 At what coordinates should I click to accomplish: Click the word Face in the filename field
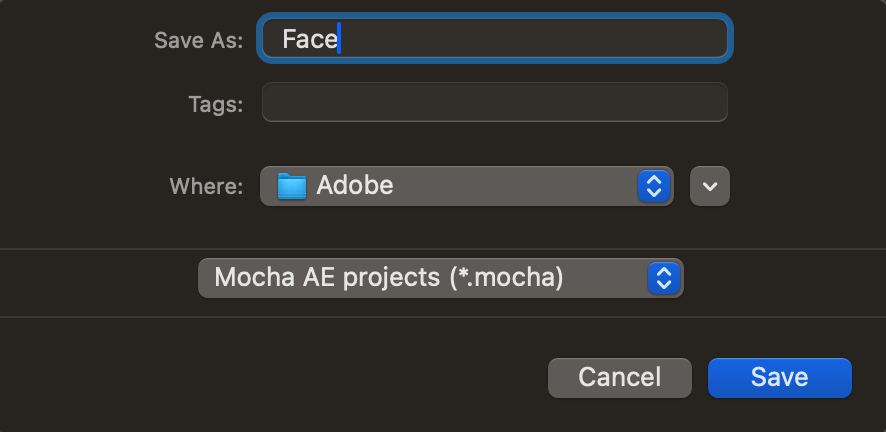click(310, 39)
